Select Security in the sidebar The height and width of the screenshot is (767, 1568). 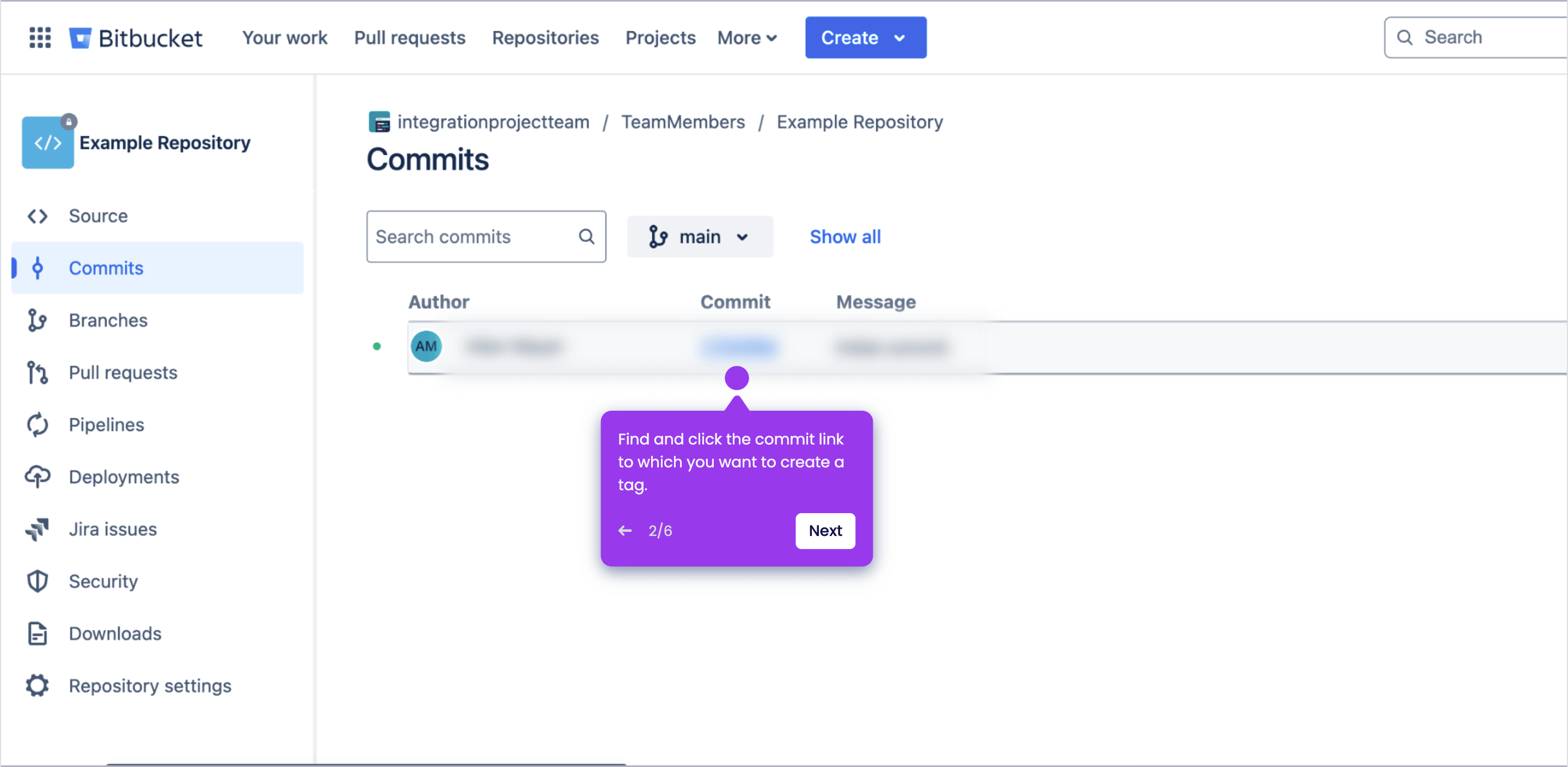pyautogui.click(x=158, y=581)
